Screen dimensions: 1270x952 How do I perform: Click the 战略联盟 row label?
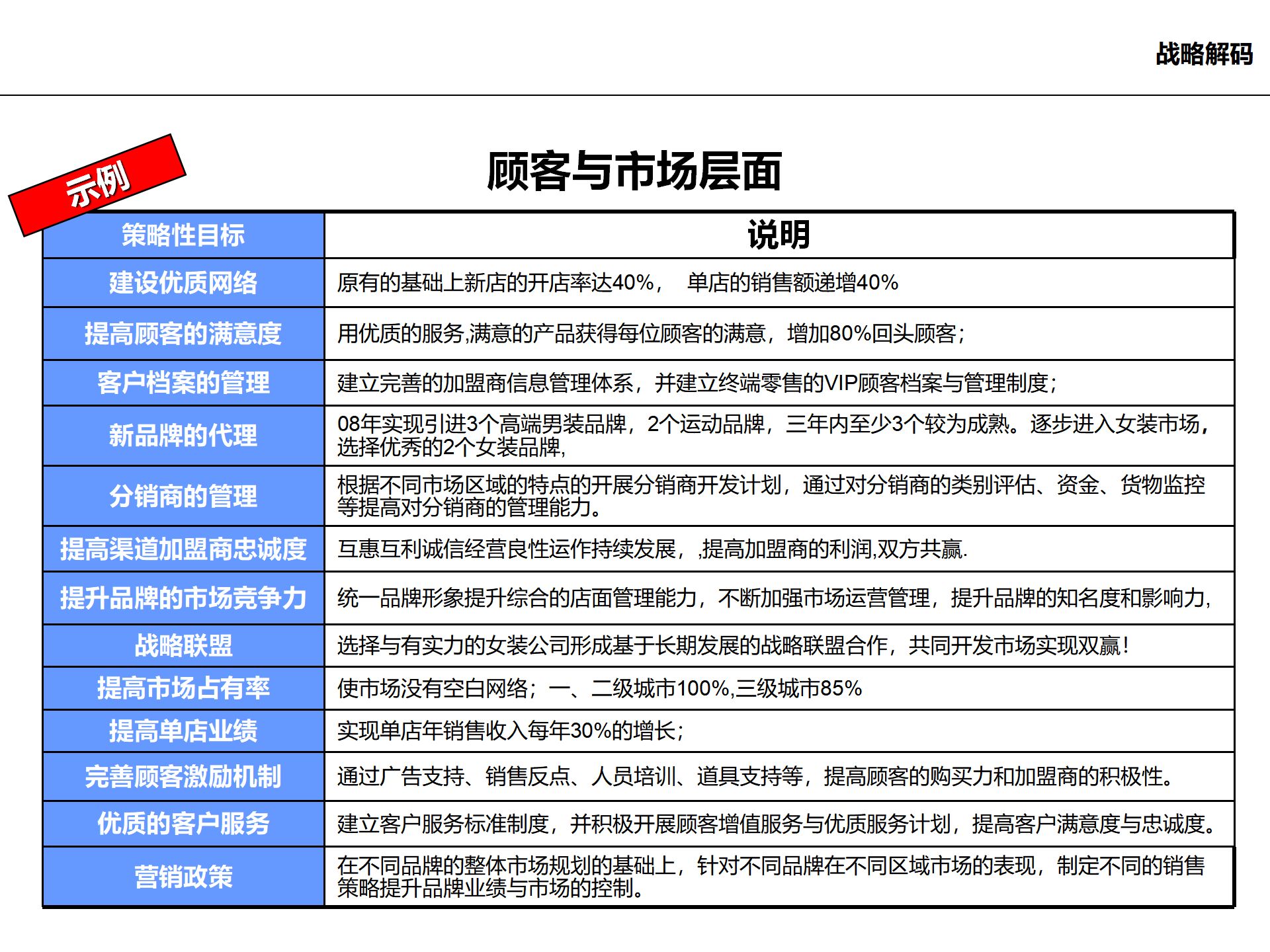(183, 645)
